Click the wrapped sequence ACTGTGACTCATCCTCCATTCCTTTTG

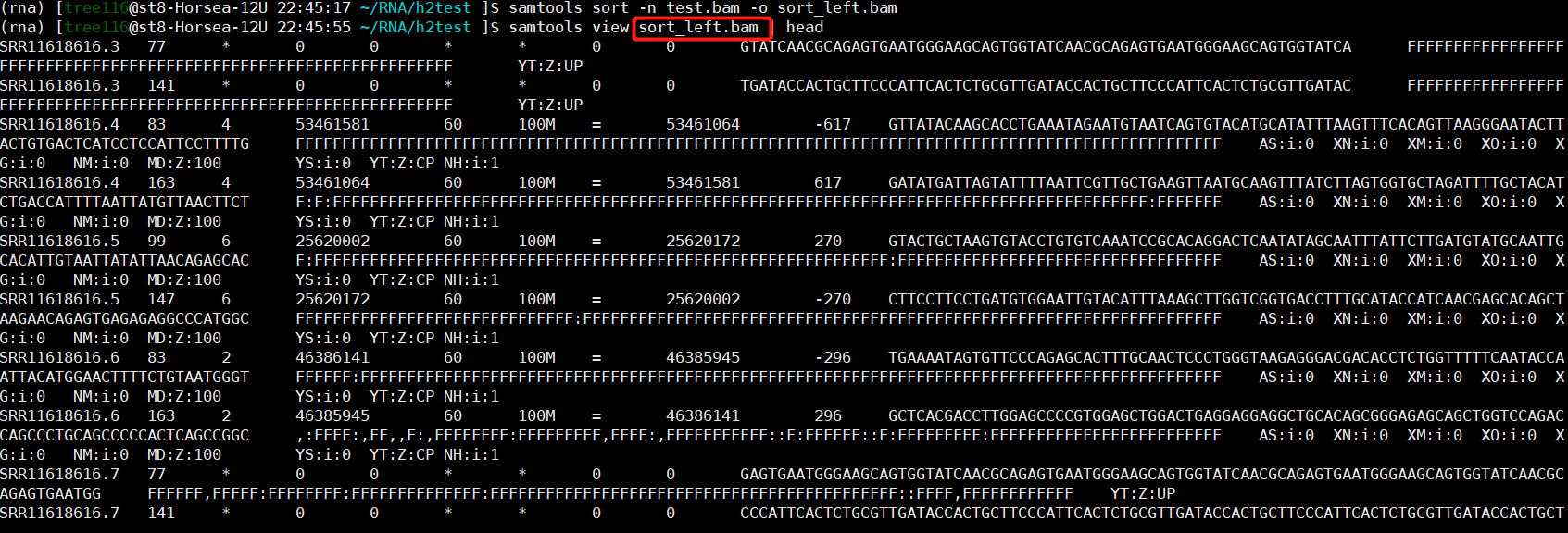[125, 143]
